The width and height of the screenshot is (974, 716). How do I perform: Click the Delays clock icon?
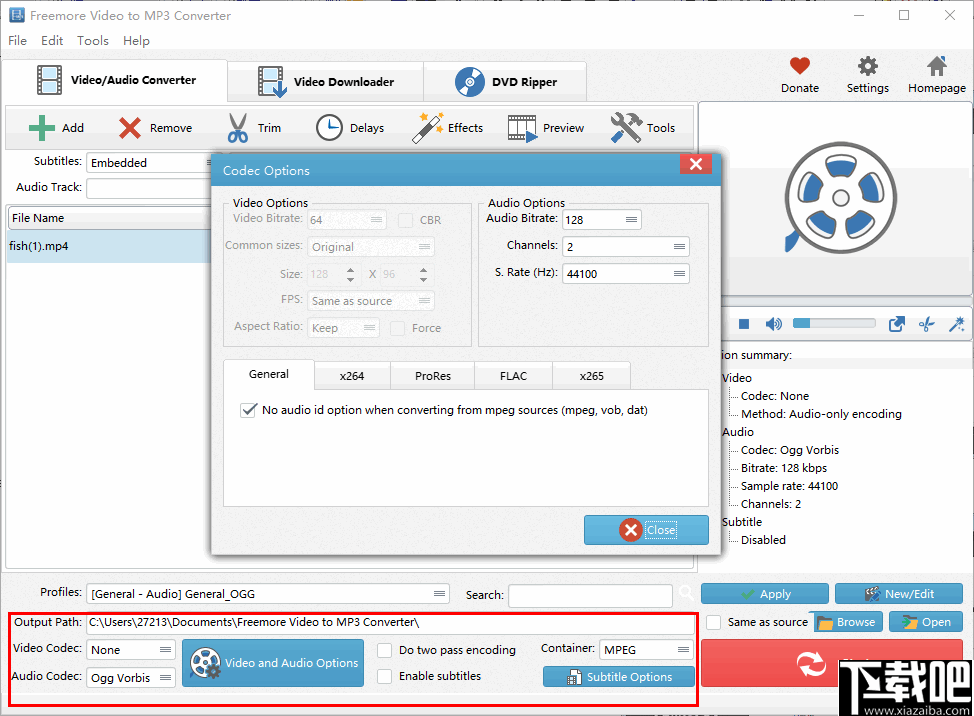tap(329, 127)
